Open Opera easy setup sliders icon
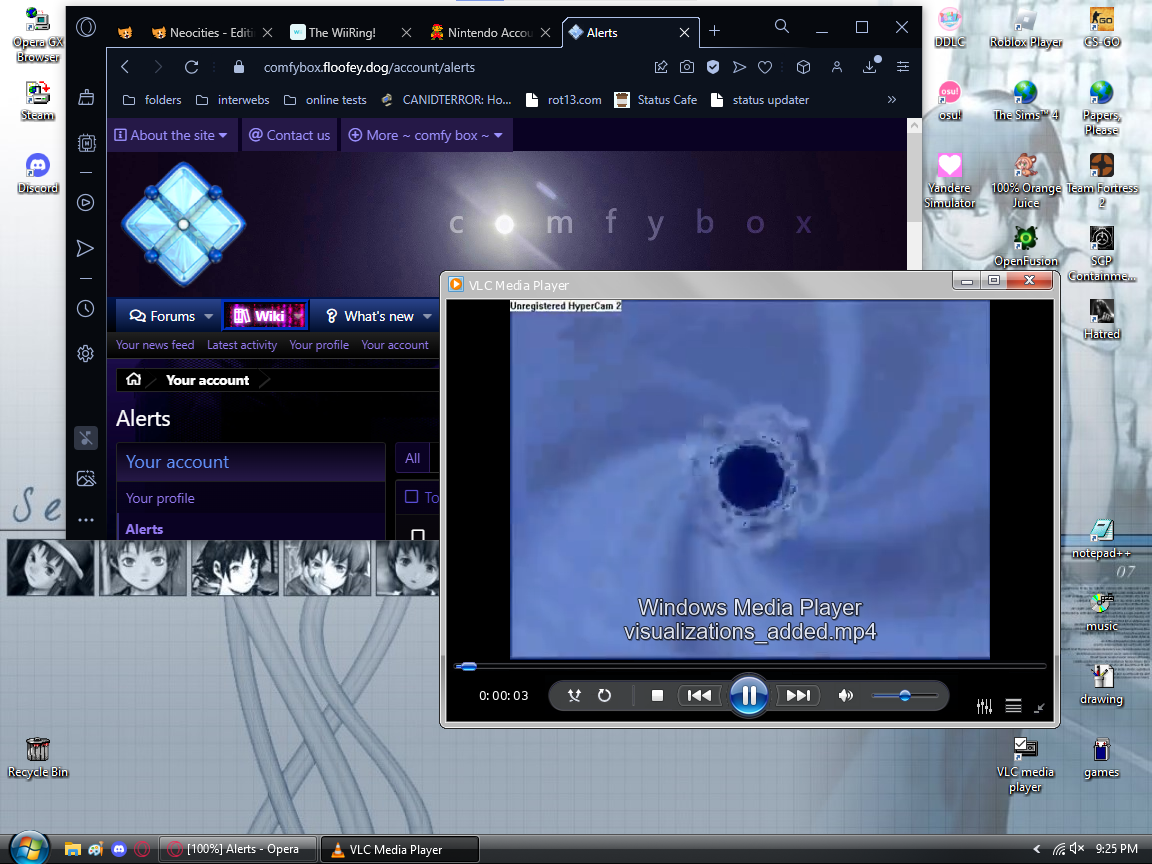This screenshot has height=864, width=1152. pyautogui.click(x=903, y=67)
